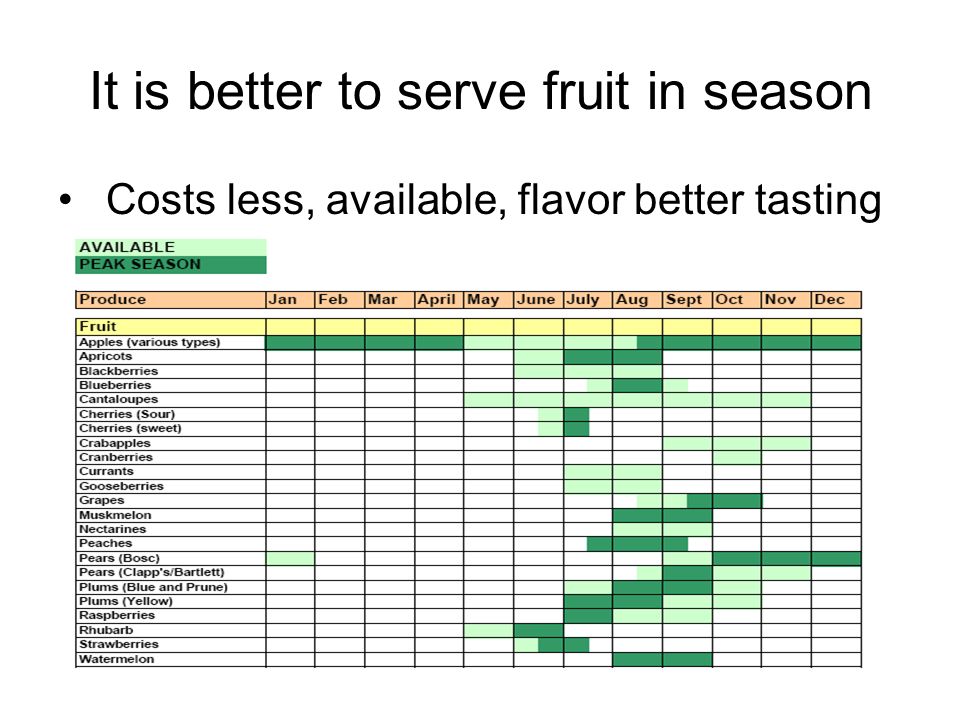
Task: Click the AVAILABLE light green legend swatch
Action: (171, 247)
